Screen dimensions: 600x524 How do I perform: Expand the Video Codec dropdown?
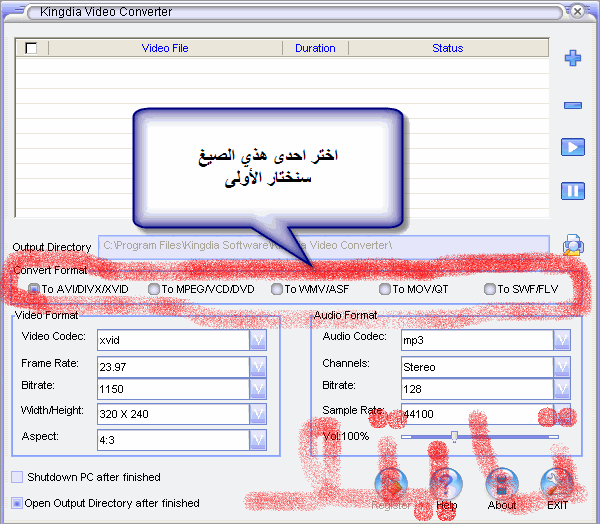[x=258, y=340]
